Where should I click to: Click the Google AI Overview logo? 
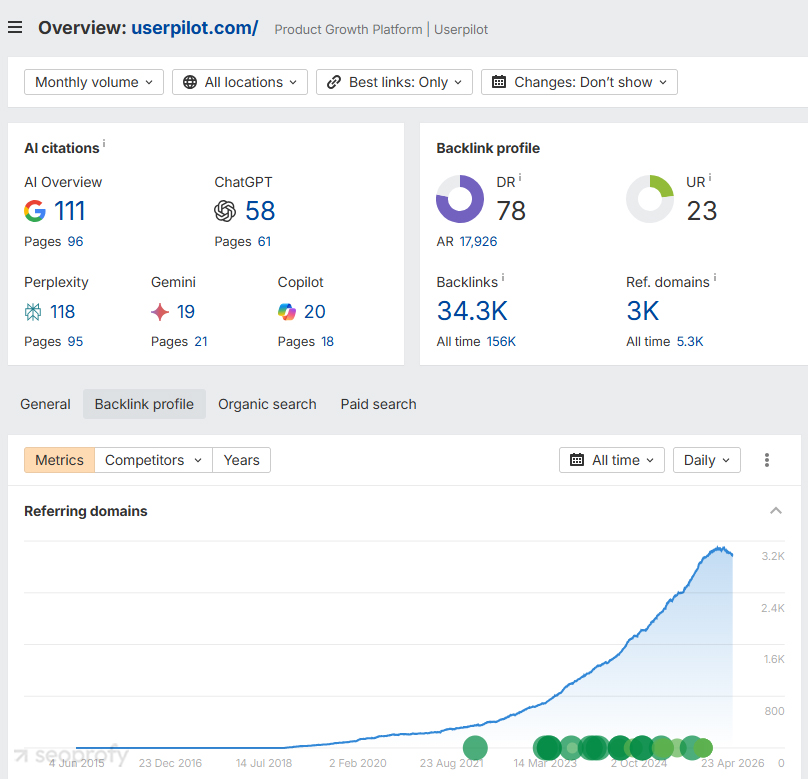point(35,211)
